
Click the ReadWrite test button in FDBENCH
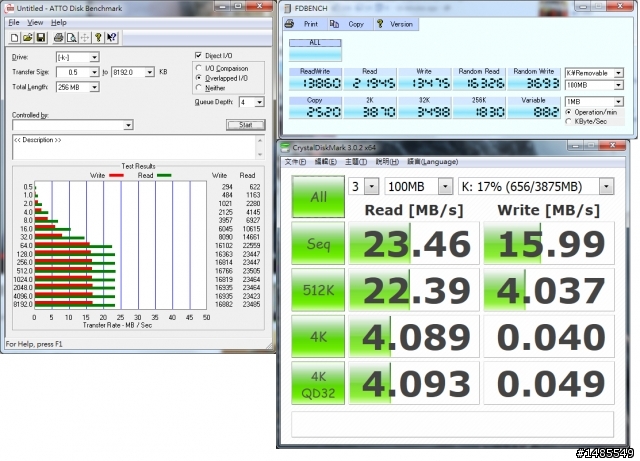315,79
